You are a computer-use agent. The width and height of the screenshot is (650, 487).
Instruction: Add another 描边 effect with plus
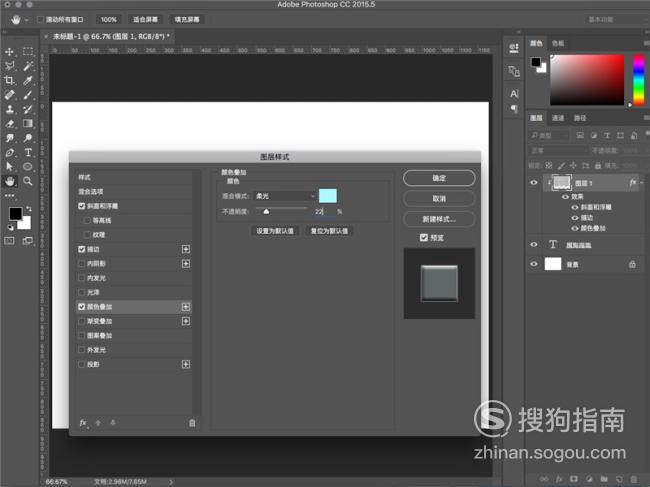coord(186,249)
